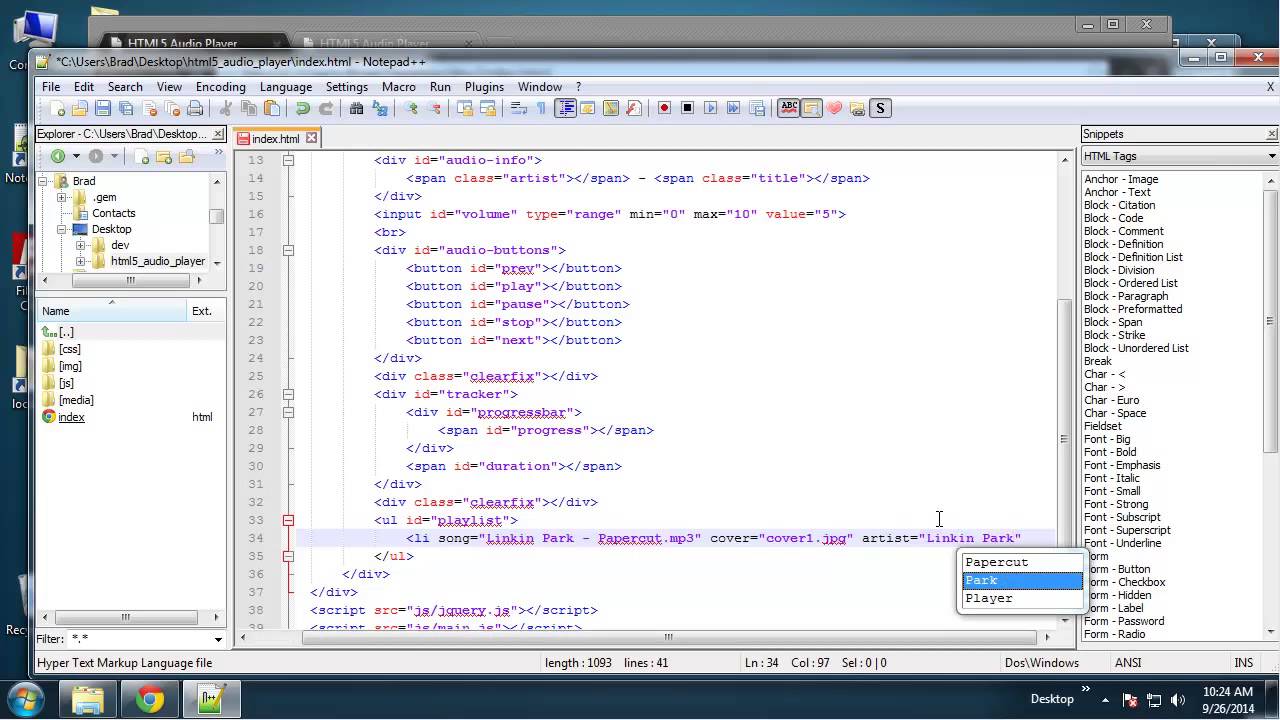Open the [css] folder in file list
The height and width of the screenshot is (720, 1280).
point(70,349)
